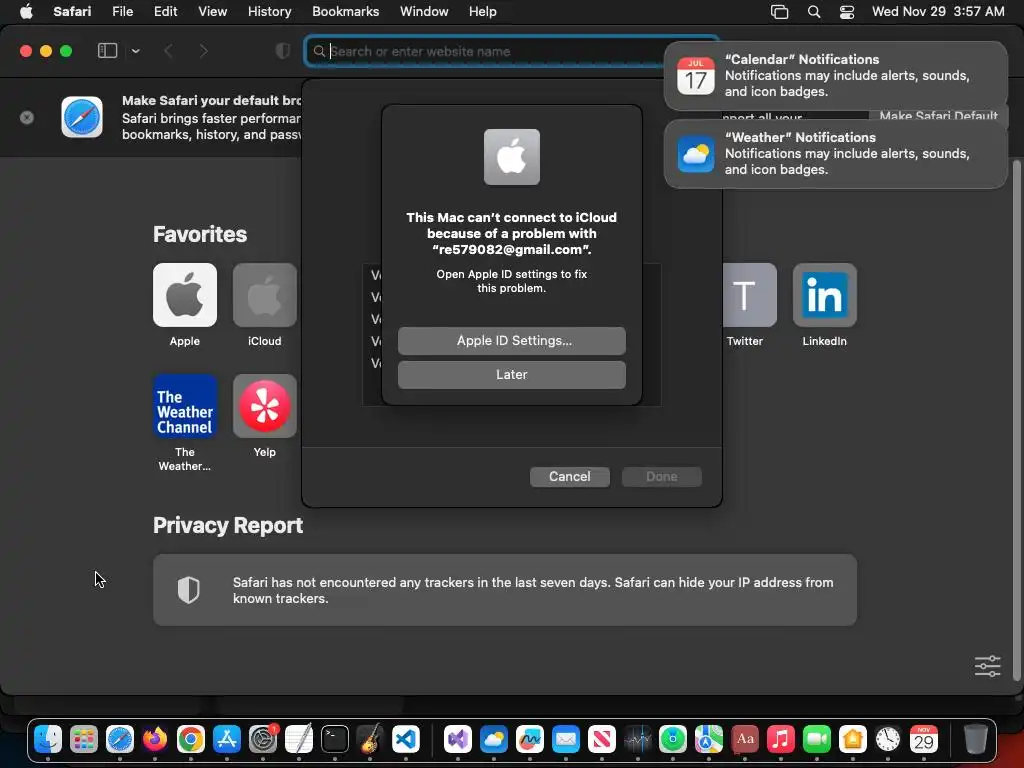Open start page customization settings icon

pos(987,666)
